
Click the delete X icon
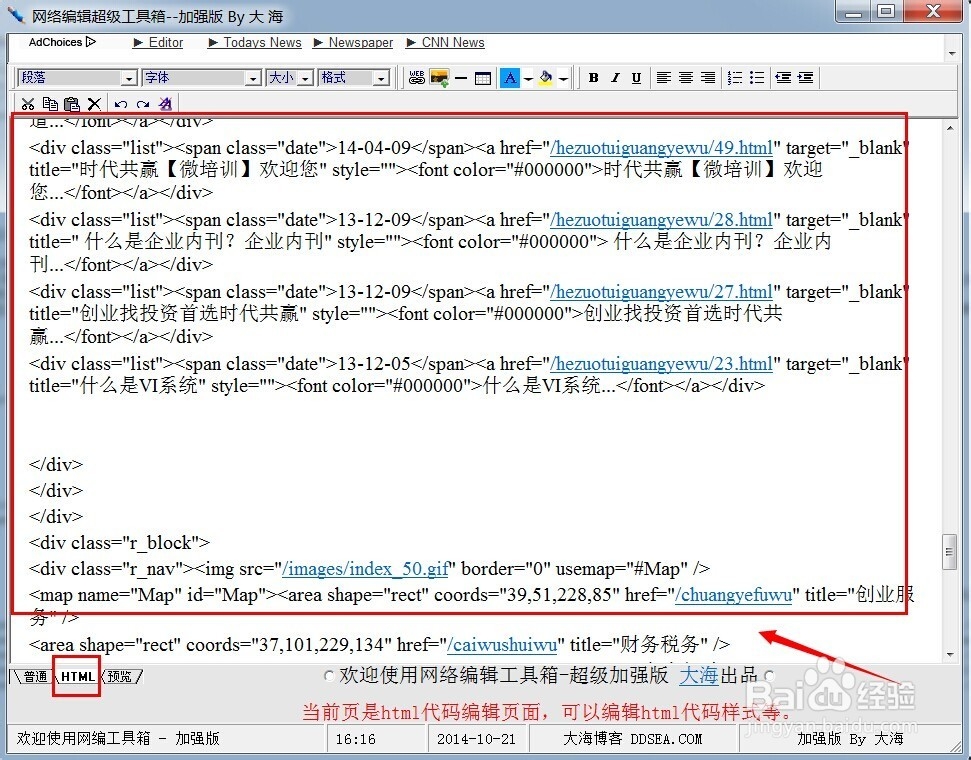point(94,104)
